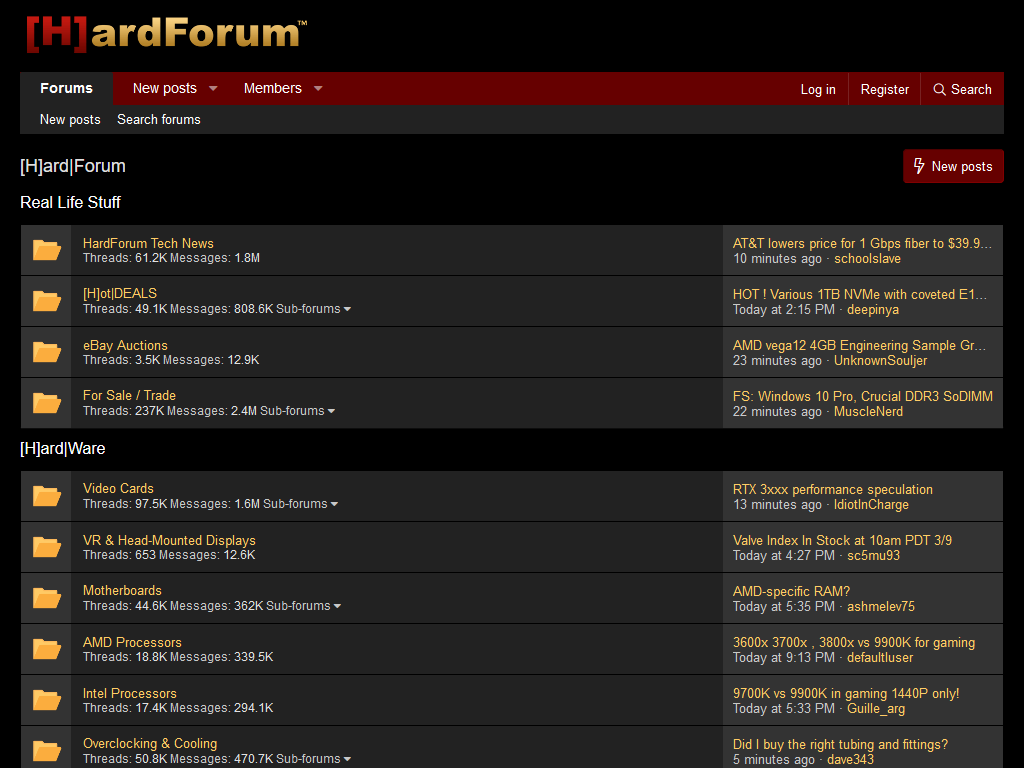1024x768 pixels.
Task: Expand Sub-forums under Video Cards
Action: point(300,504)
